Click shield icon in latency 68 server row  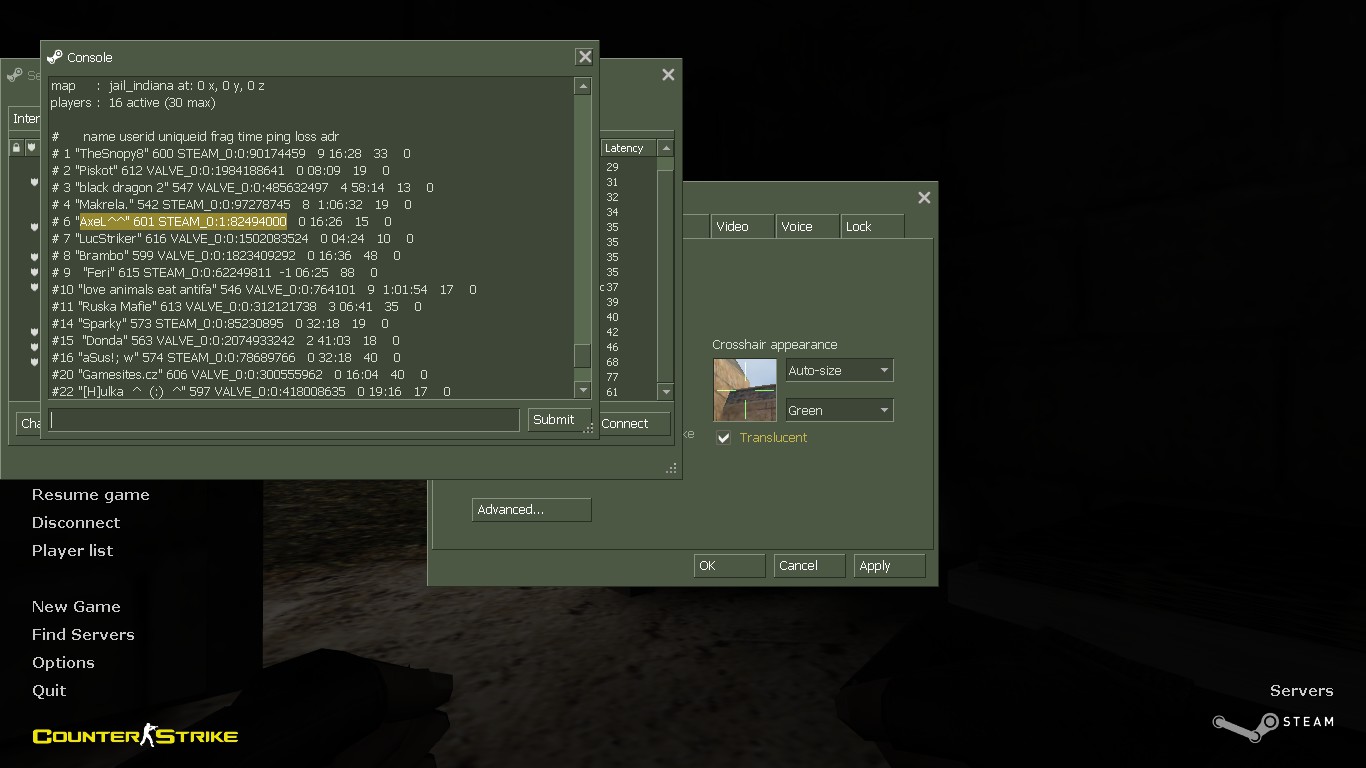(34, 362)
